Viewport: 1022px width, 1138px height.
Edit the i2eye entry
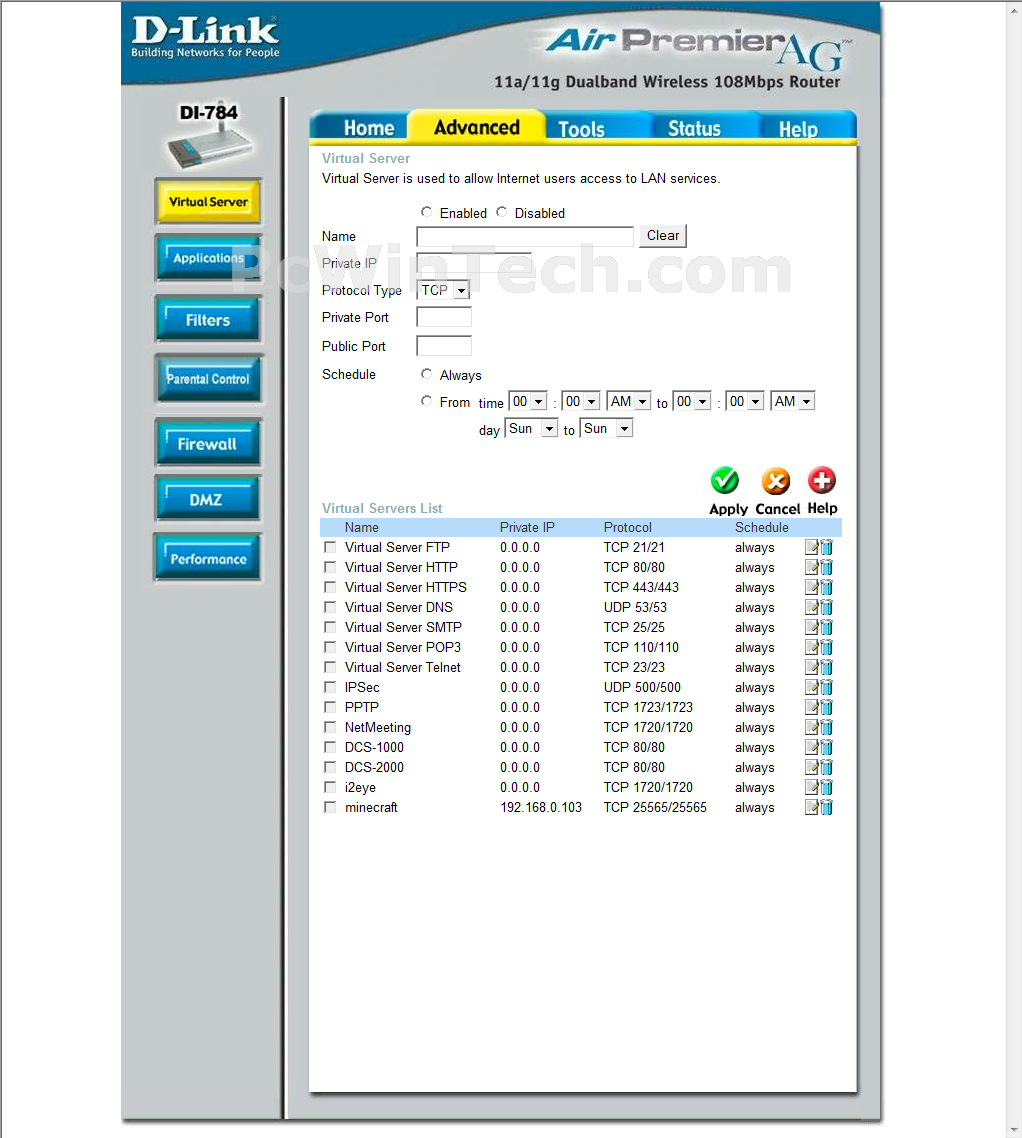click(x=812, y=787)
